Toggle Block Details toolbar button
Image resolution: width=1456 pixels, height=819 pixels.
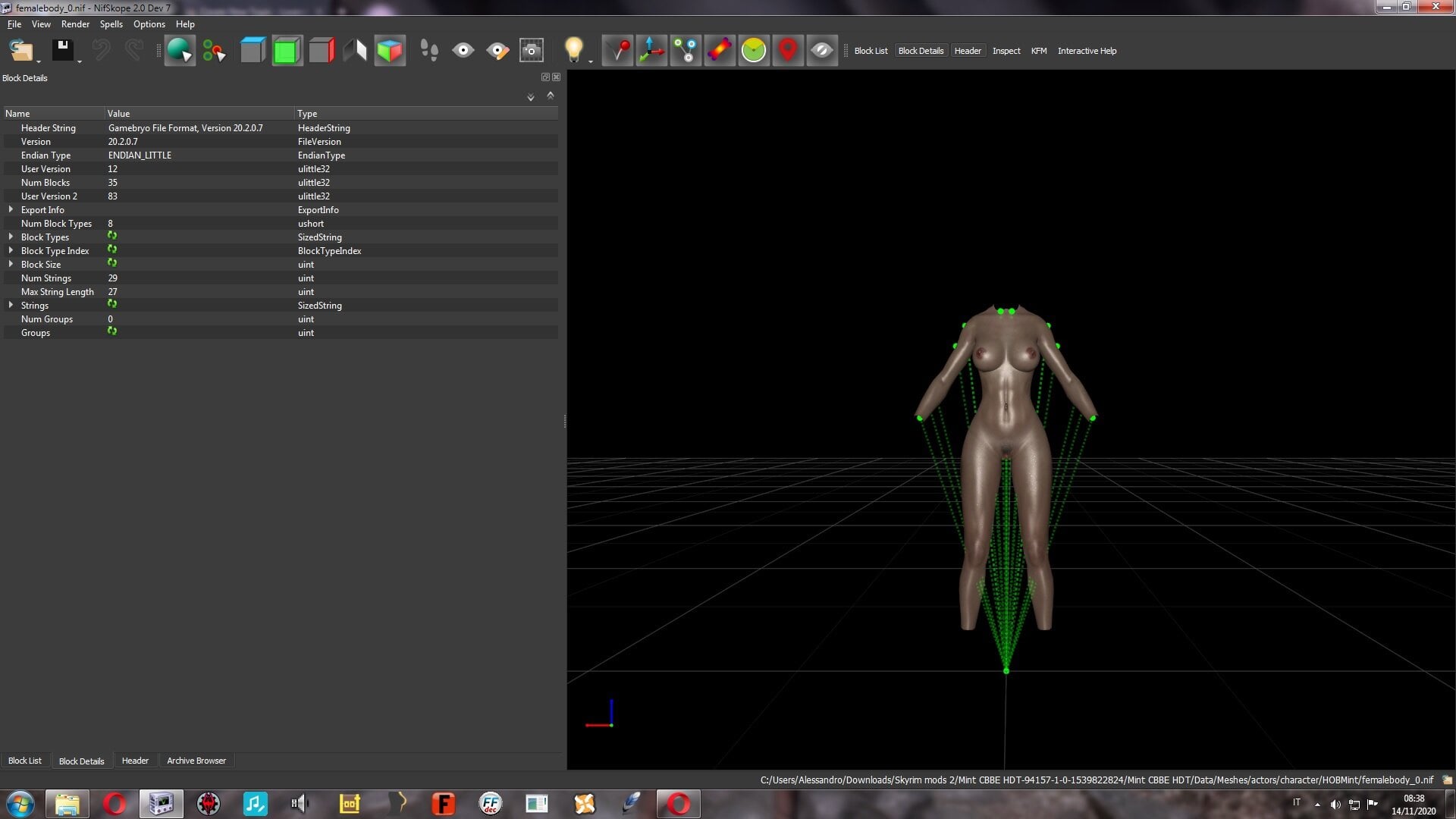point(921,51)
